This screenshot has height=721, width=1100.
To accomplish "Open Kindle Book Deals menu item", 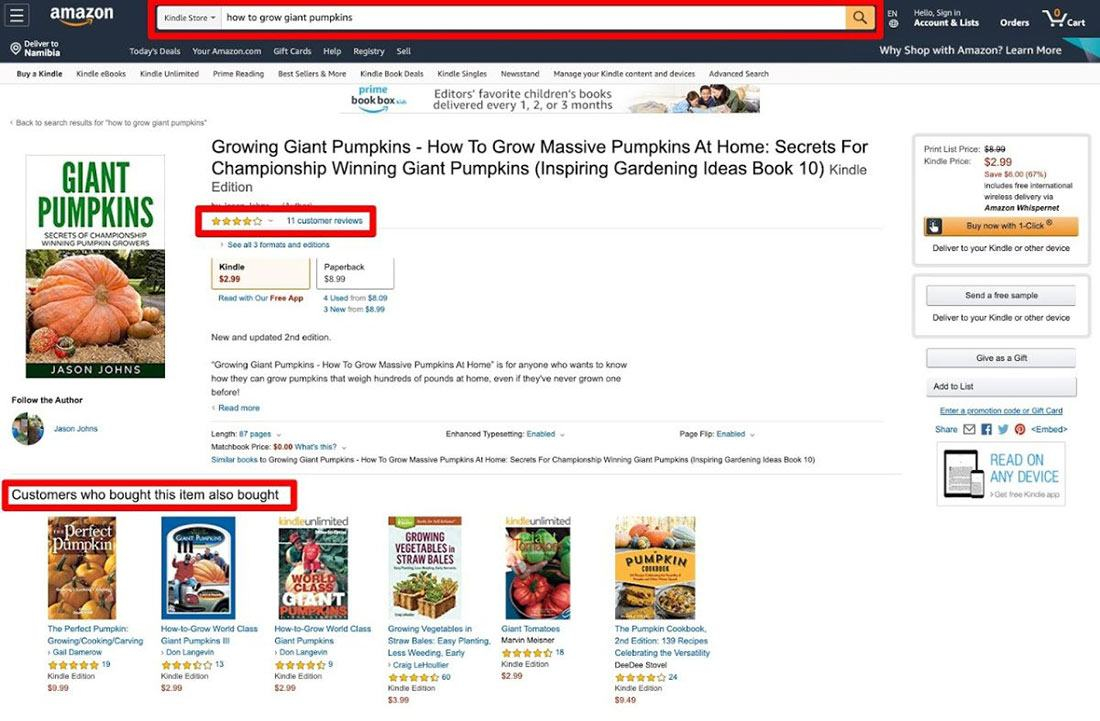I will point(391,74).
